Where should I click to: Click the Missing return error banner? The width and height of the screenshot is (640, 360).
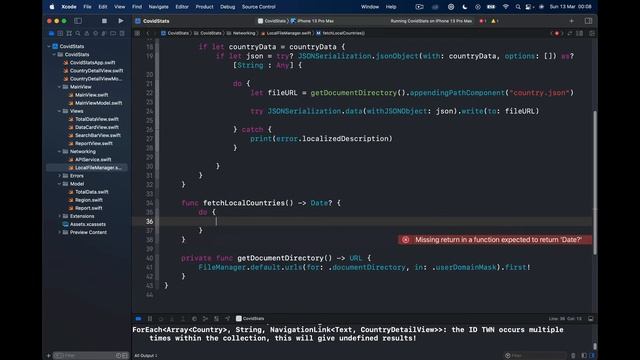pyautogui.click(x=495, y=240)
